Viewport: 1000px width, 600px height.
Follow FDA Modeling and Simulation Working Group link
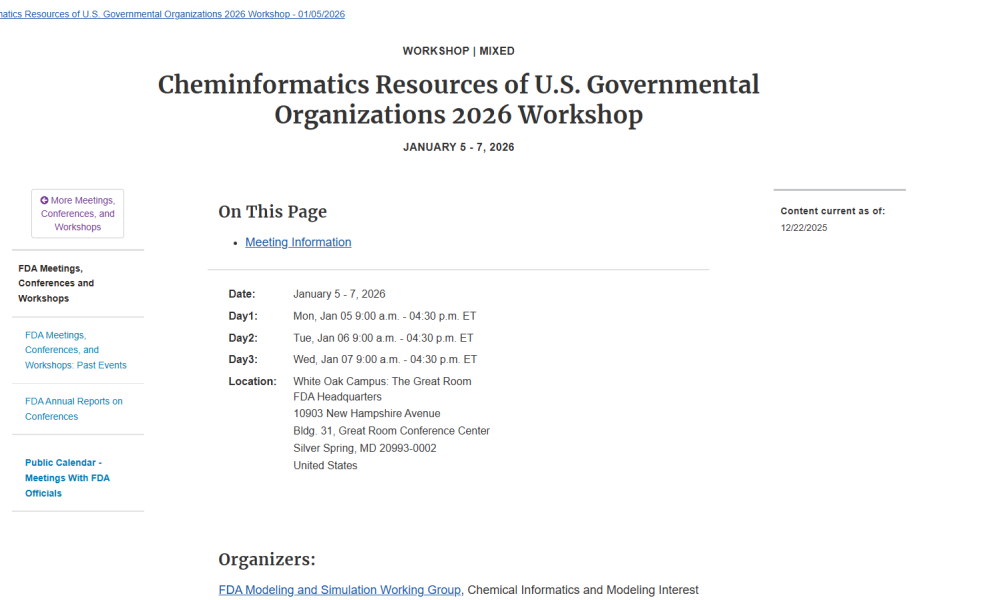339,590
